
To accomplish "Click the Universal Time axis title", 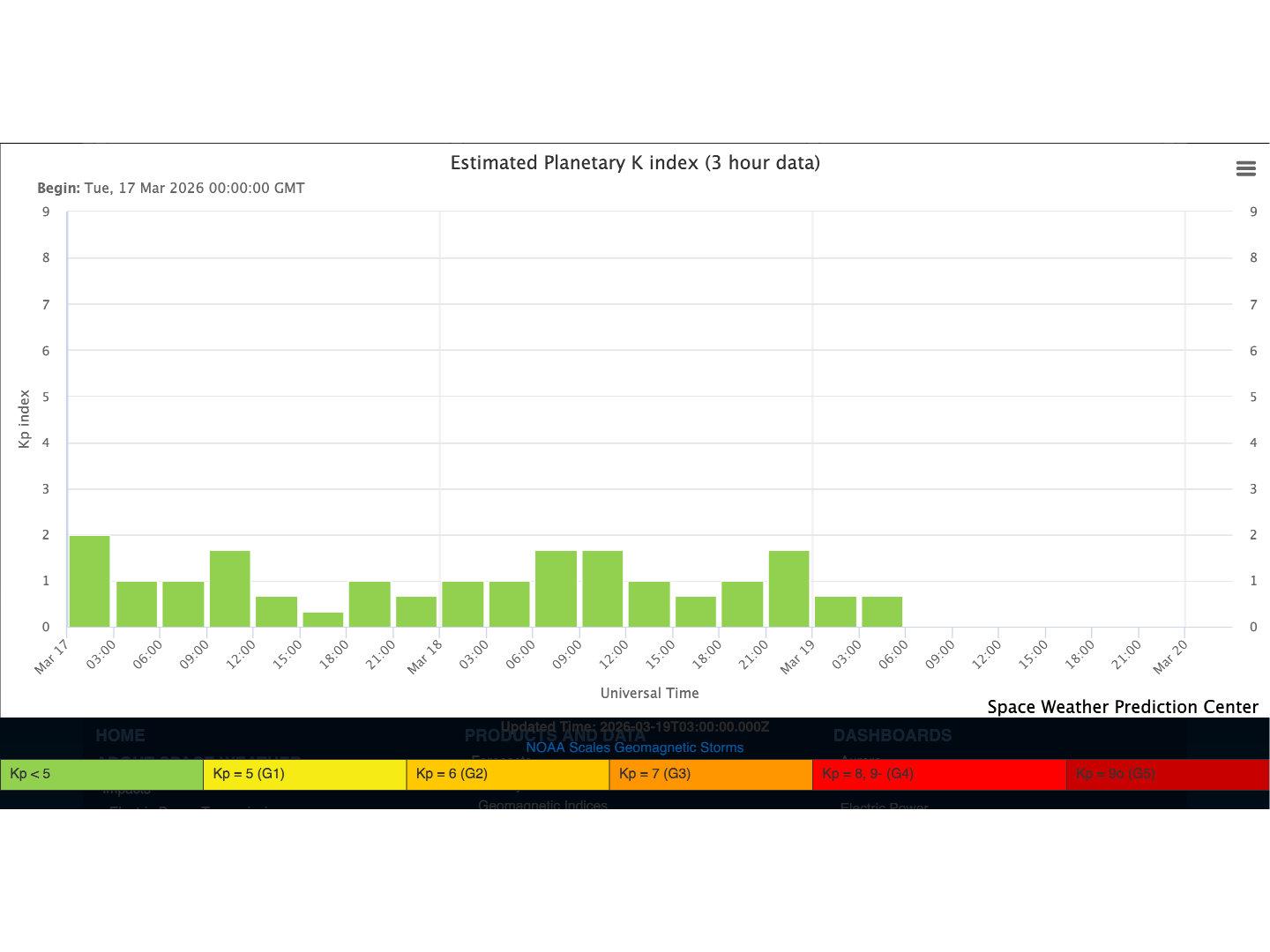I will 649,694.
